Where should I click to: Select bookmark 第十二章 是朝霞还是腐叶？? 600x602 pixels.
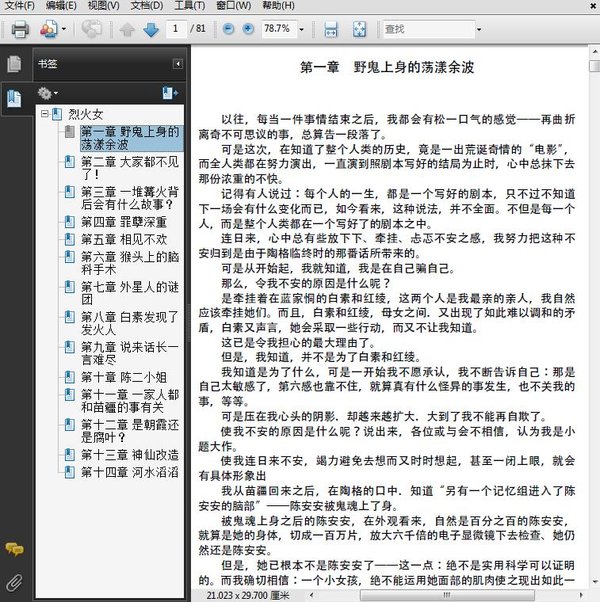pos(130,431)
